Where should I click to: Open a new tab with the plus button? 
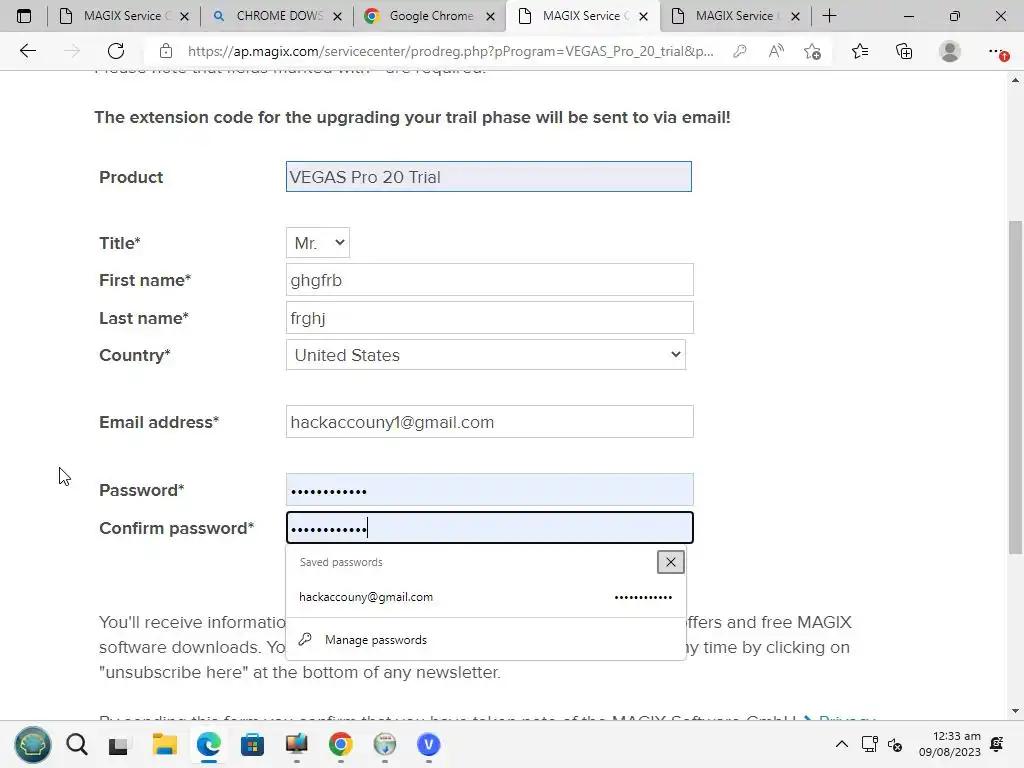pos(829,16)
